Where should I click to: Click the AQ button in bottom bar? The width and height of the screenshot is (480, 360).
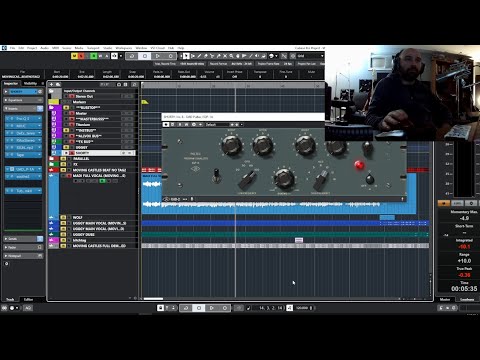[28, 308]
